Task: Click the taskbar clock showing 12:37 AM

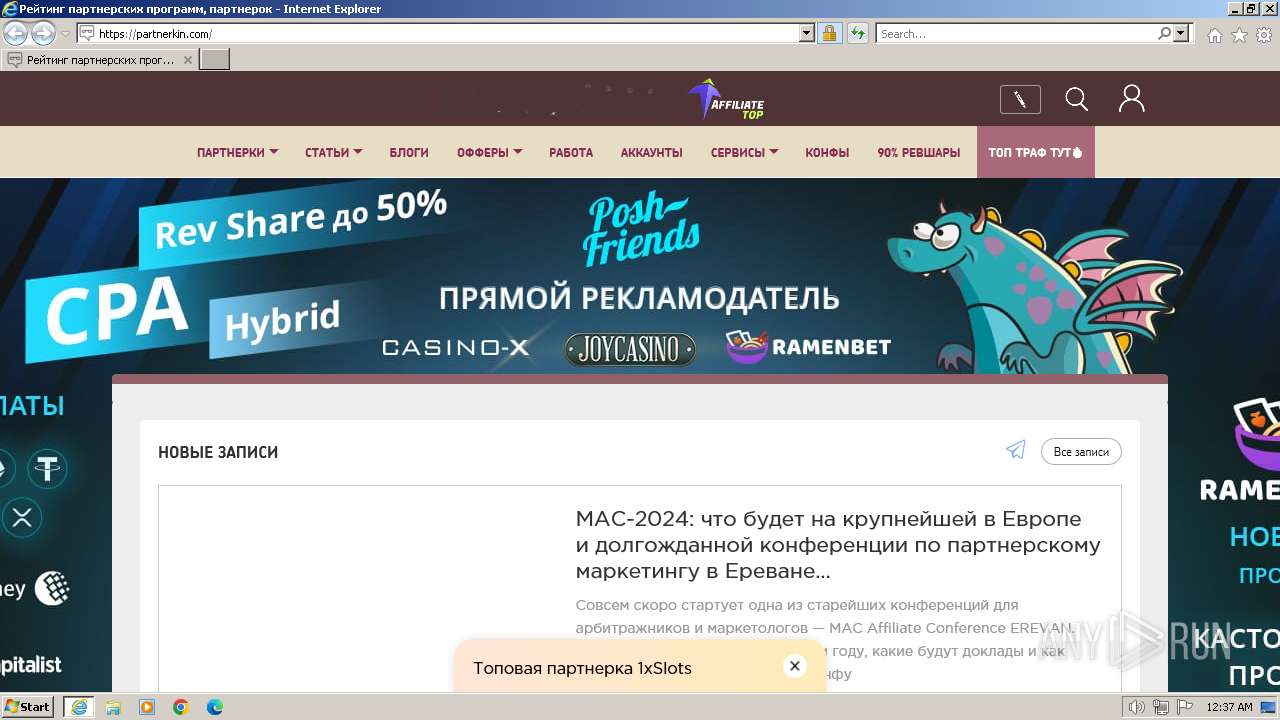Action: (x=1229, y=707)
